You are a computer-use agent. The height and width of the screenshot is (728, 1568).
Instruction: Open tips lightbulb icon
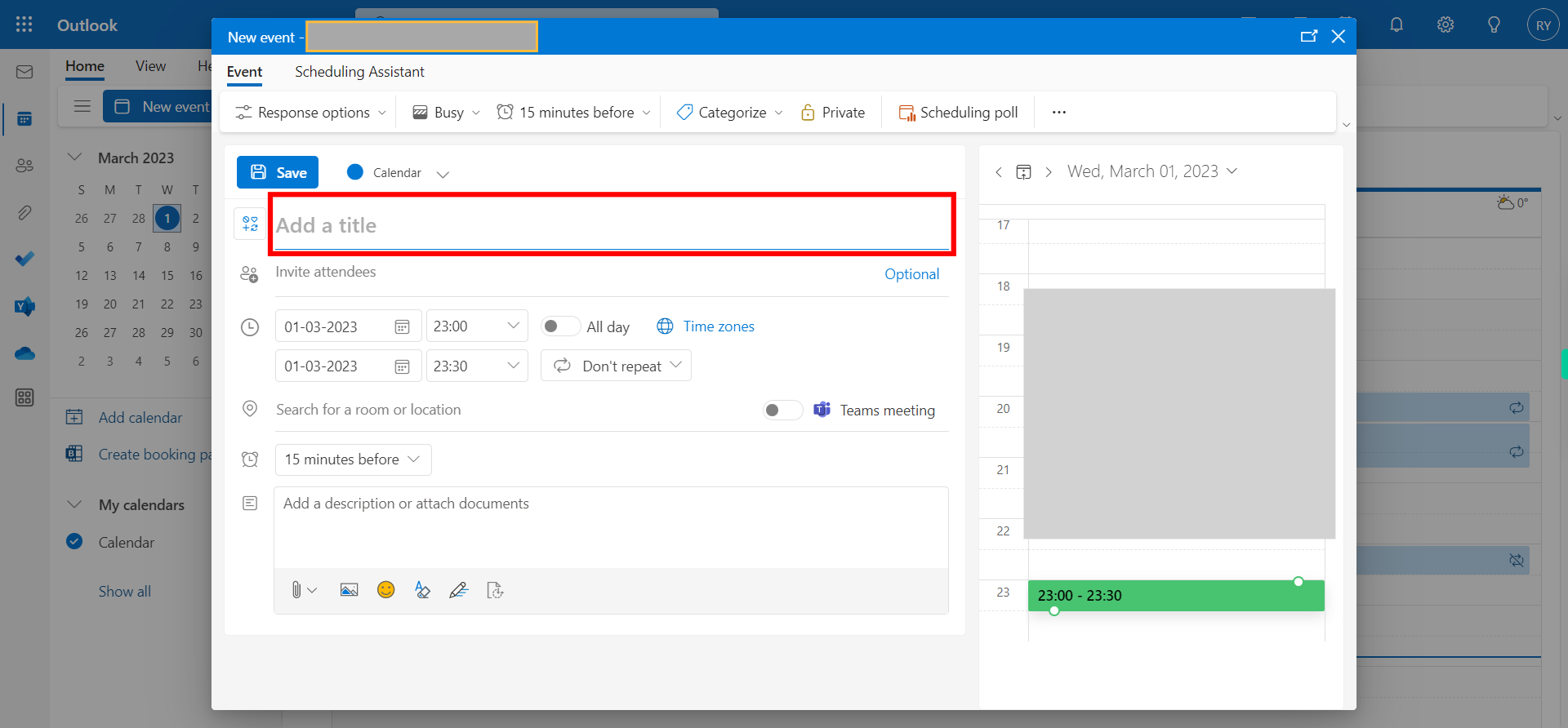point(1494,24)
